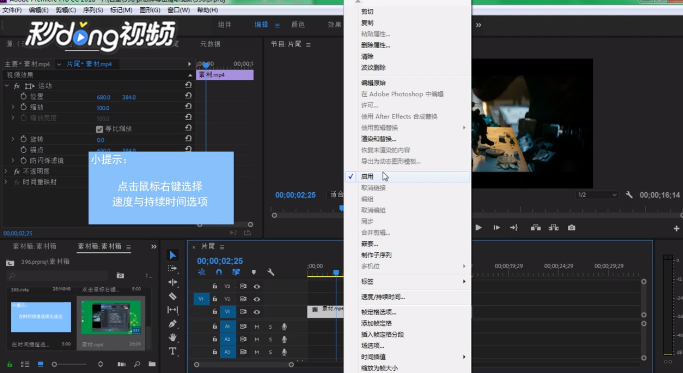Viewport: 683px width, 373px height.
Task: Click Step Forward one frame button
Action: tap(497, 227)
